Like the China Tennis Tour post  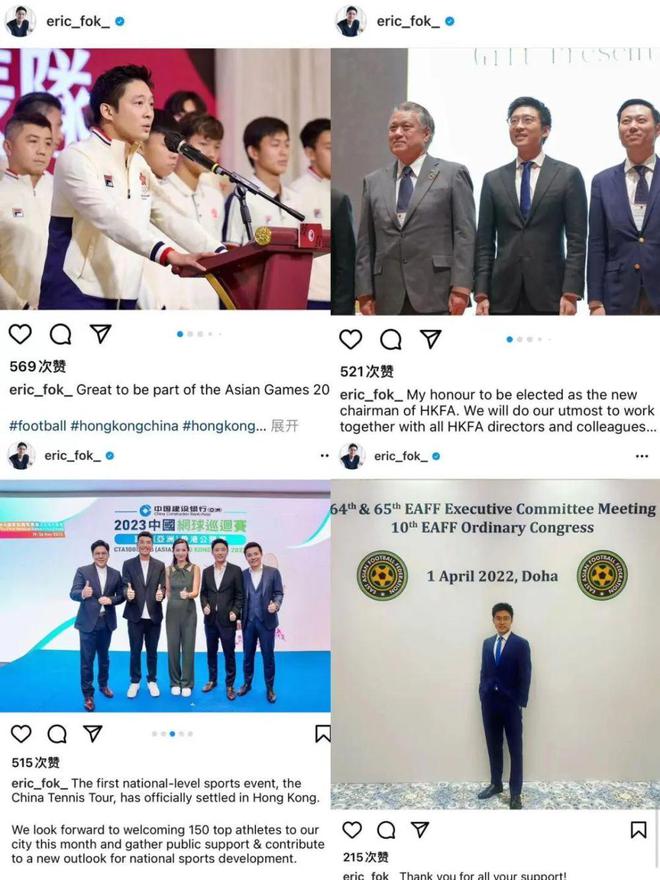pyautogui.click(x=21, y=734)
